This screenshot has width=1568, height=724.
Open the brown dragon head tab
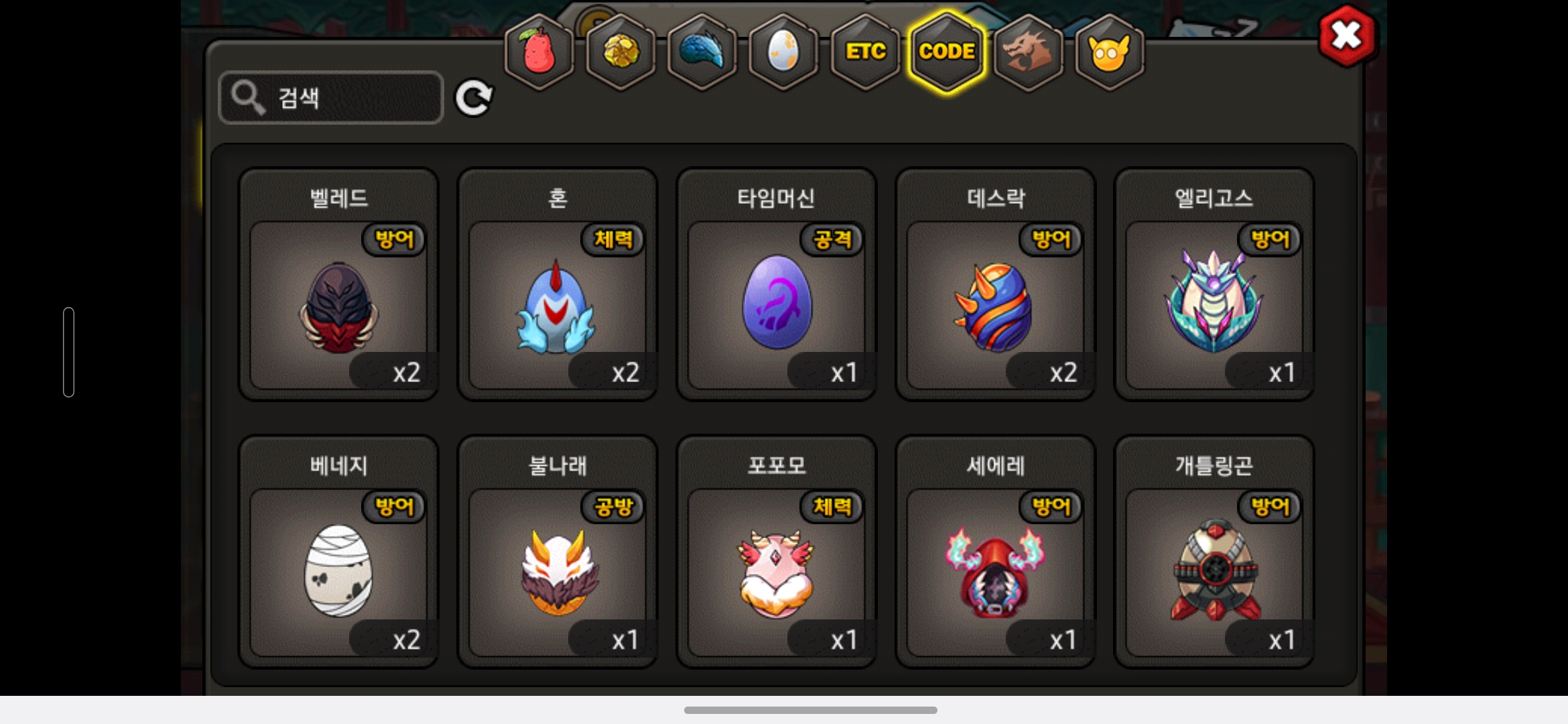click(1028, 52)
